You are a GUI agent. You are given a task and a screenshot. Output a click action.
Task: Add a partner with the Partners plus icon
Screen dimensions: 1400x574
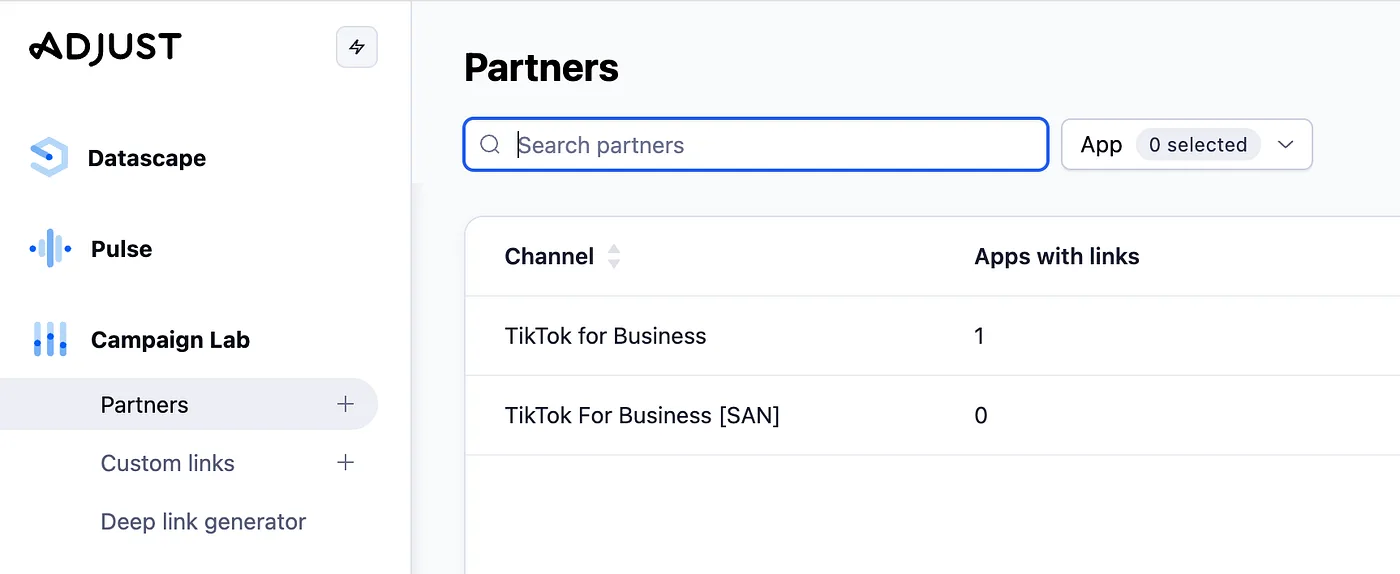346,404
